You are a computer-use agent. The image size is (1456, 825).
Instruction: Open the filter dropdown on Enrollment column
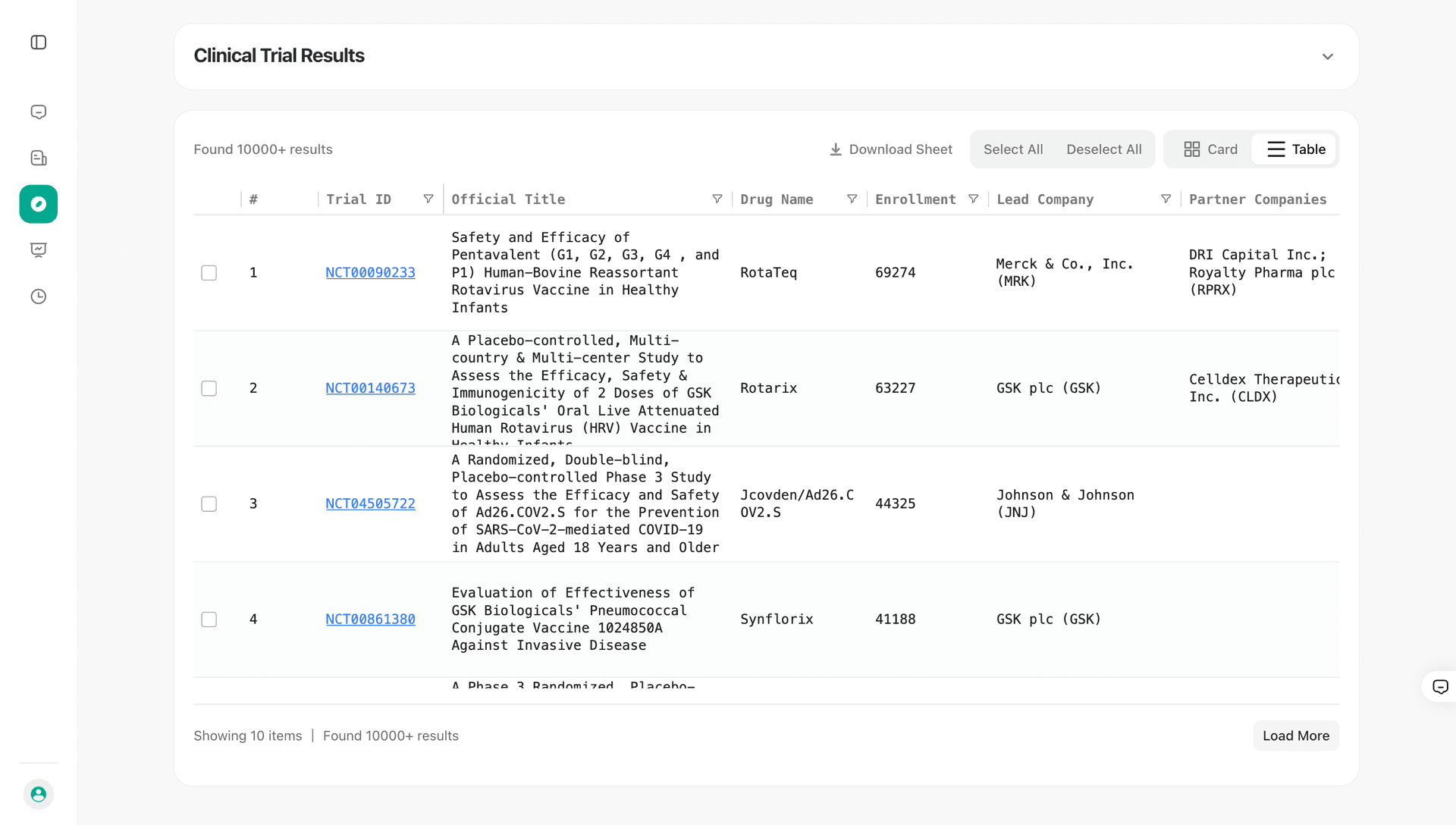974,199
